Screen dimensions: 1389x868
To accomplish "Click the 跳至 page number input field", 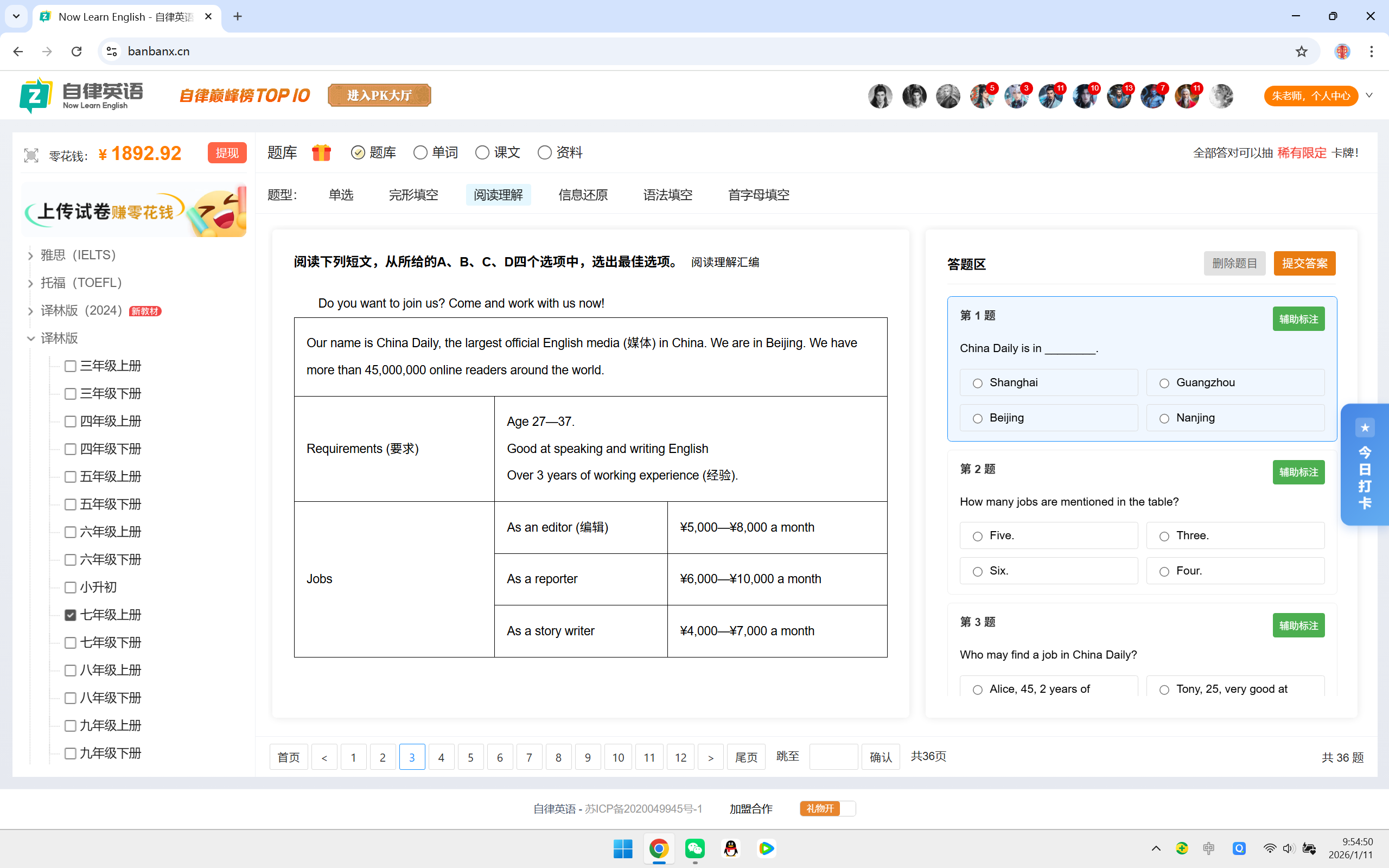I will 833,757.
